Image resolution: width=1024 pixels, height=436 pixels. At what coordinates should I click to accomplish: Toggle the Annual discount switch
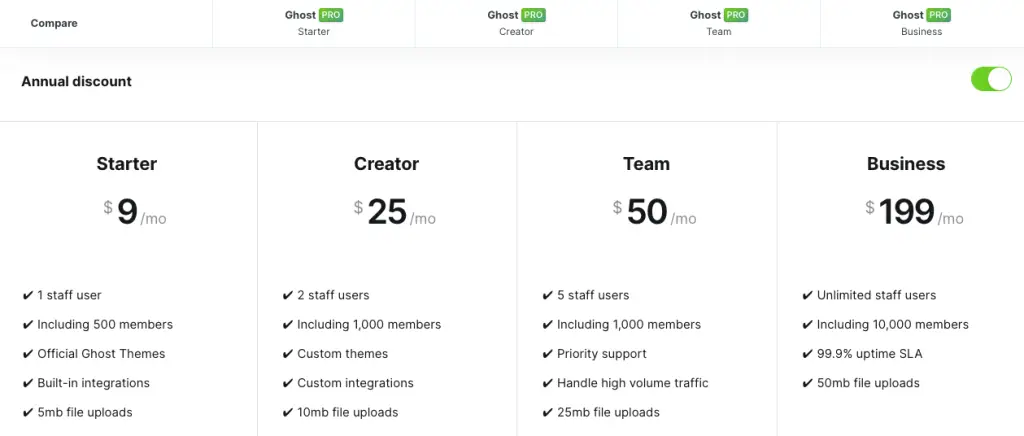coord(991,79)
